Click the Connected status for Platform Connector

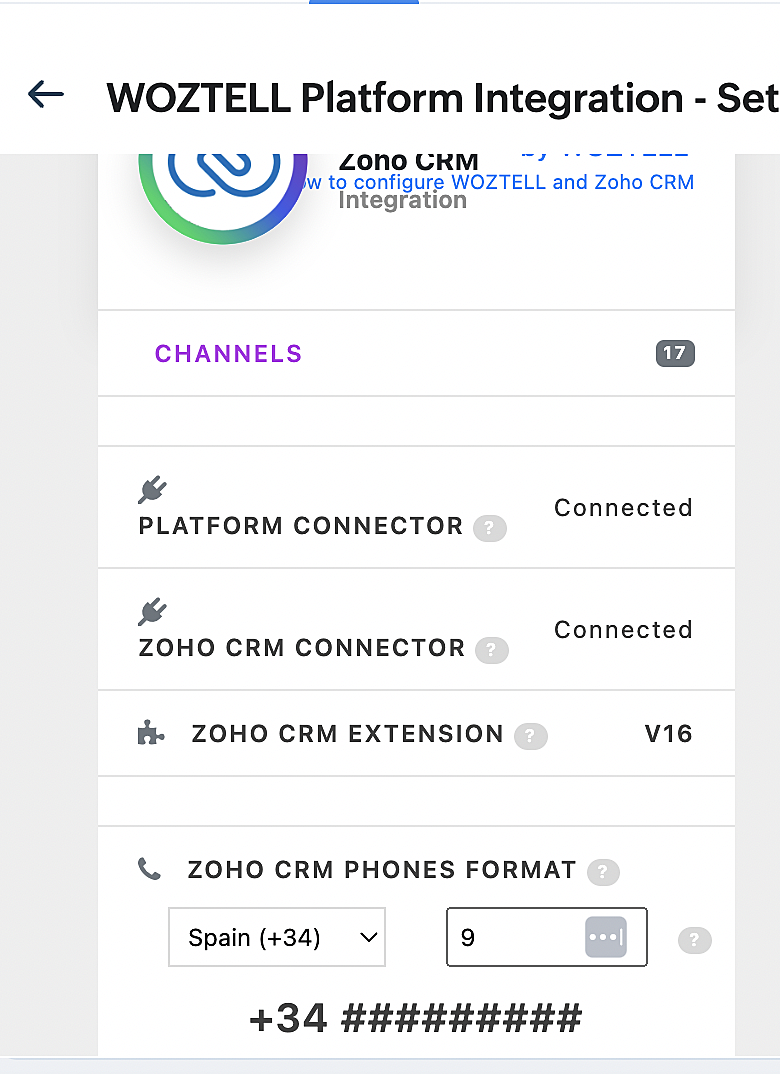point(623,508)
